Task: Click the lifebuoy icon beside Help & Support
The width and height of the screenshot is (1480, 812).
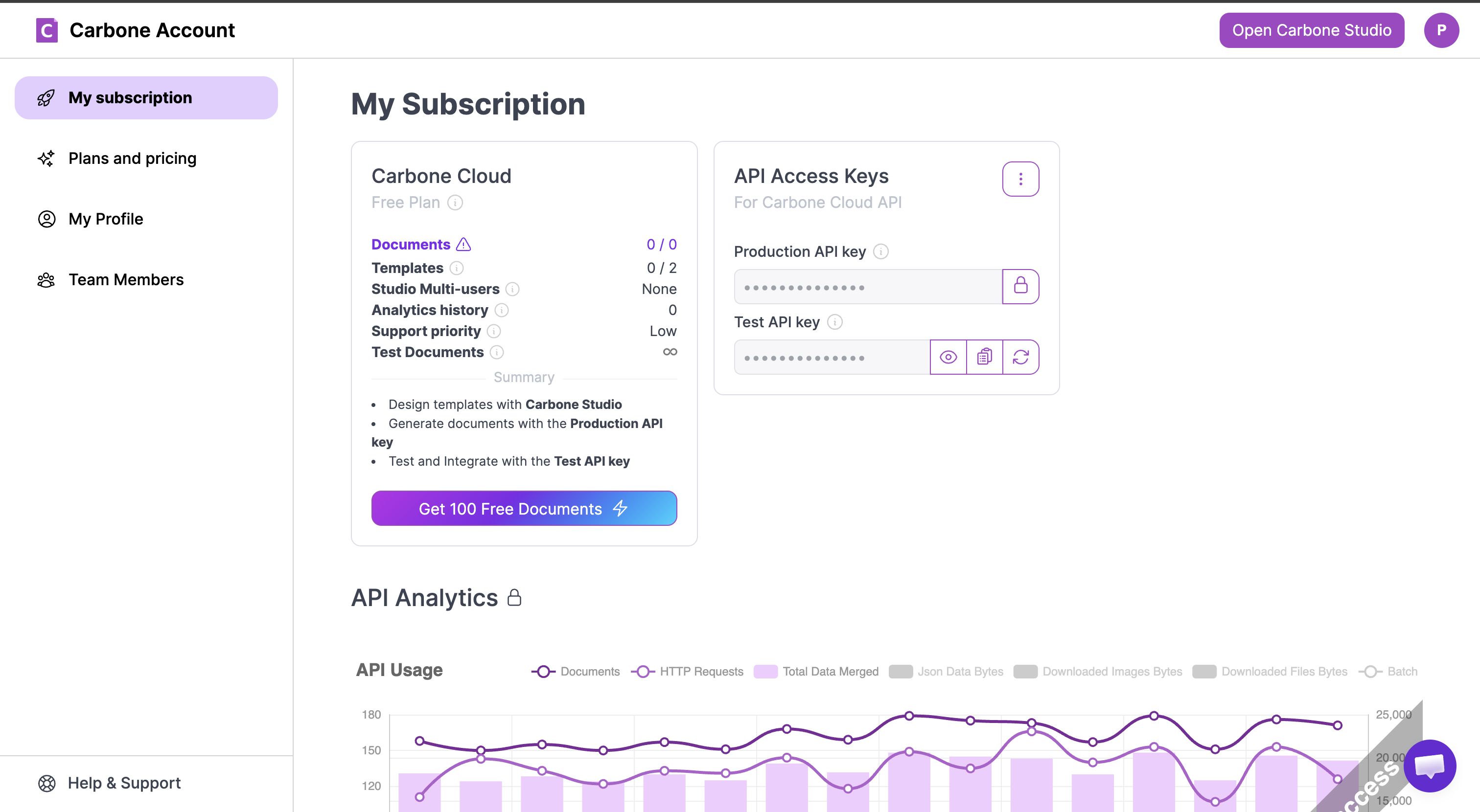Action: tap(46, 783)
